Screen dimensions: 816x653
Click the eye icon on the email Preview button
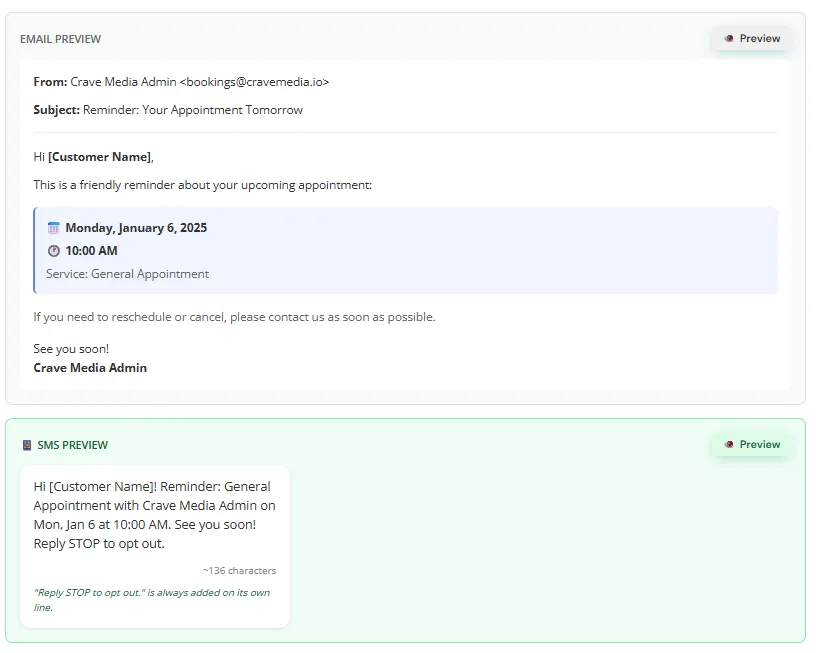[x=729, y=38]
